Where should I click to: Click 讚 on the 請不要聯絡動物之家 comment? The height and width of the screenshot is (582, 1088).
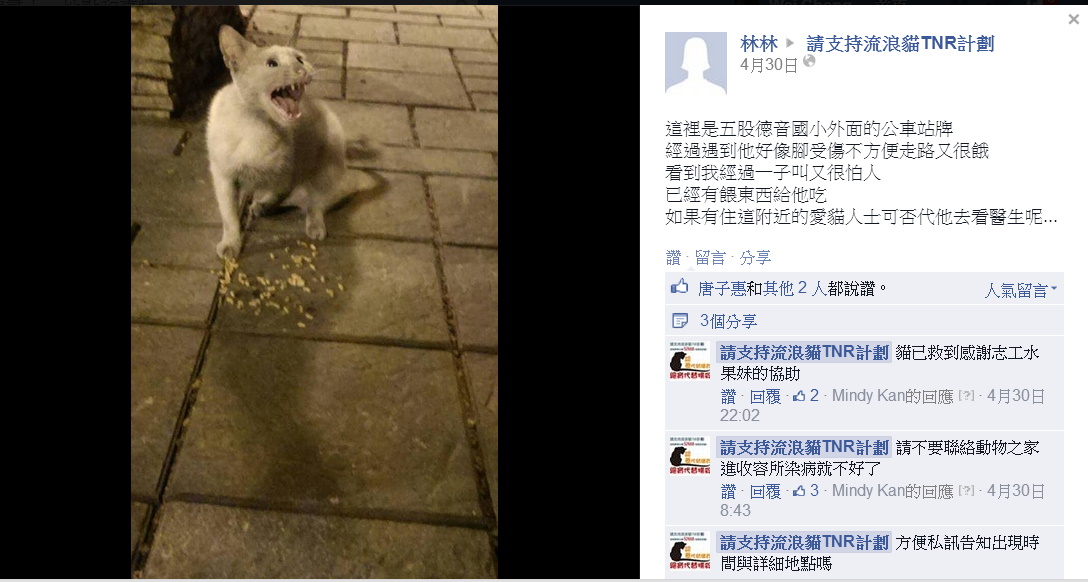[728, 491]
